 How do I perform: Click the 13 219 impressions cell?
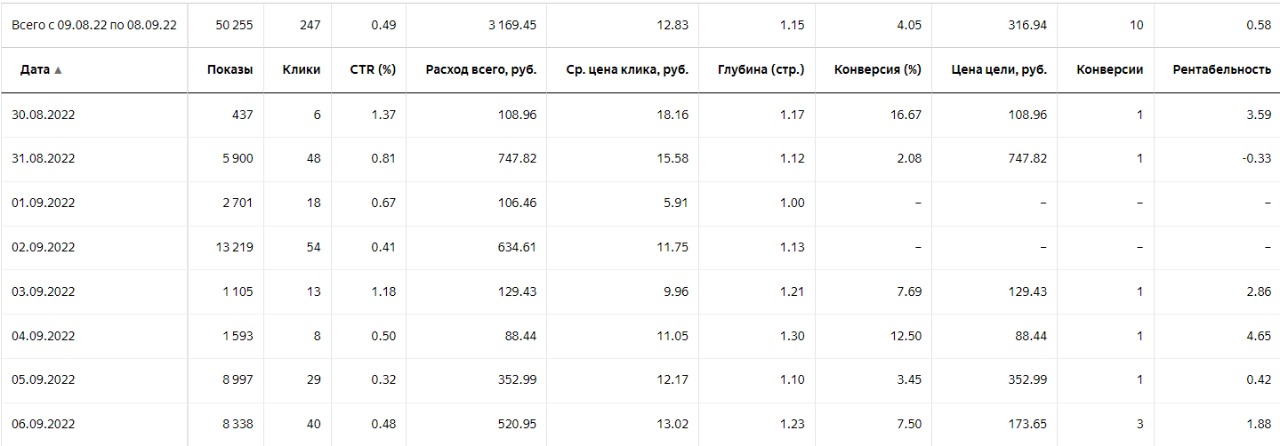(x=234, y=247)
